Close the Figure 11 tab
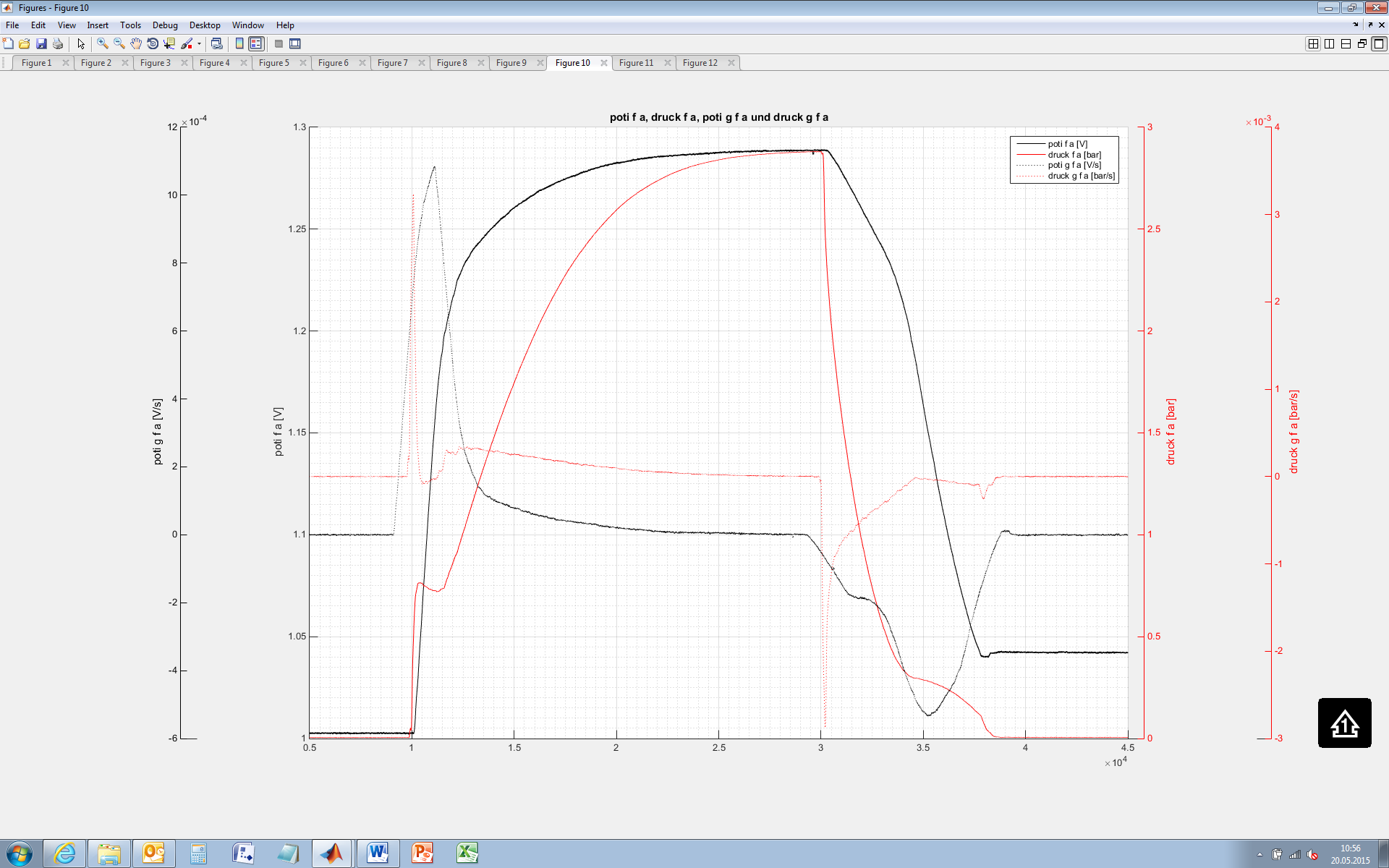 [x=668, y=63]
